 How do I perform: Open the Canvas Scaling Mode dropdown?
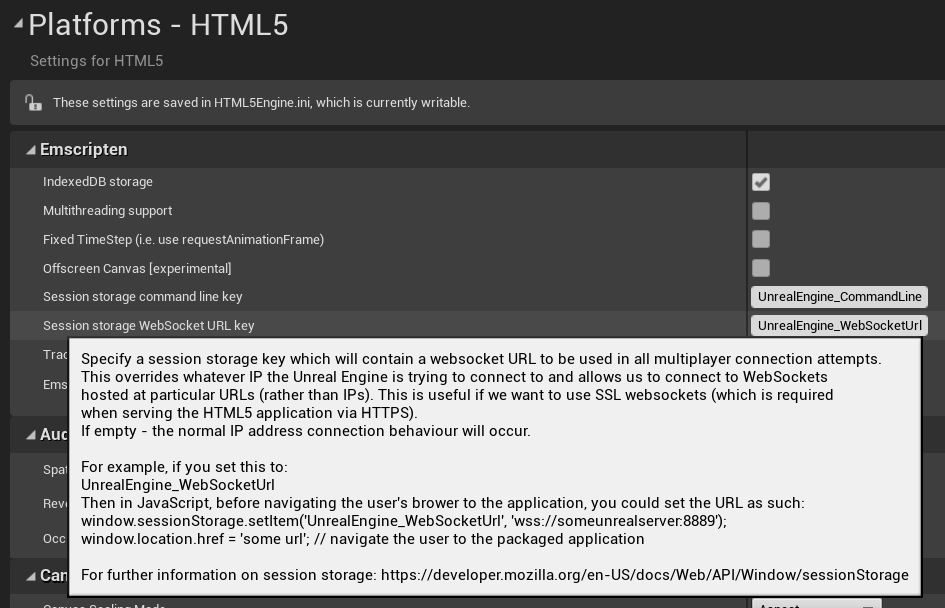click(x=817, y=603)
